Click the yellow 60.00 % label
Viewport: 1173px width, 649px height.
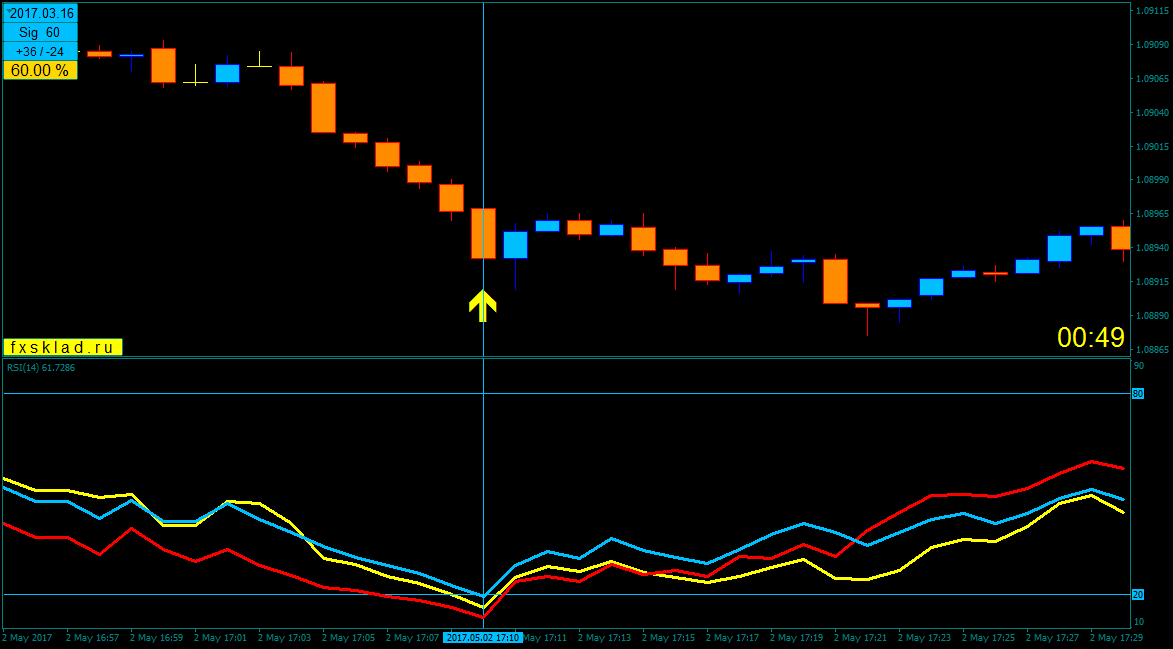click(x=40, y=71)
